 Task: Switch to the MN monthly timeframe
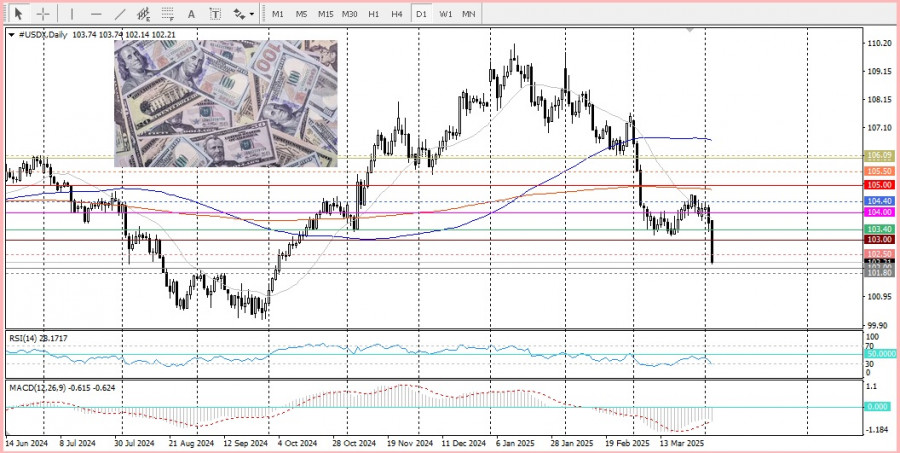click(x=469, y=14)
